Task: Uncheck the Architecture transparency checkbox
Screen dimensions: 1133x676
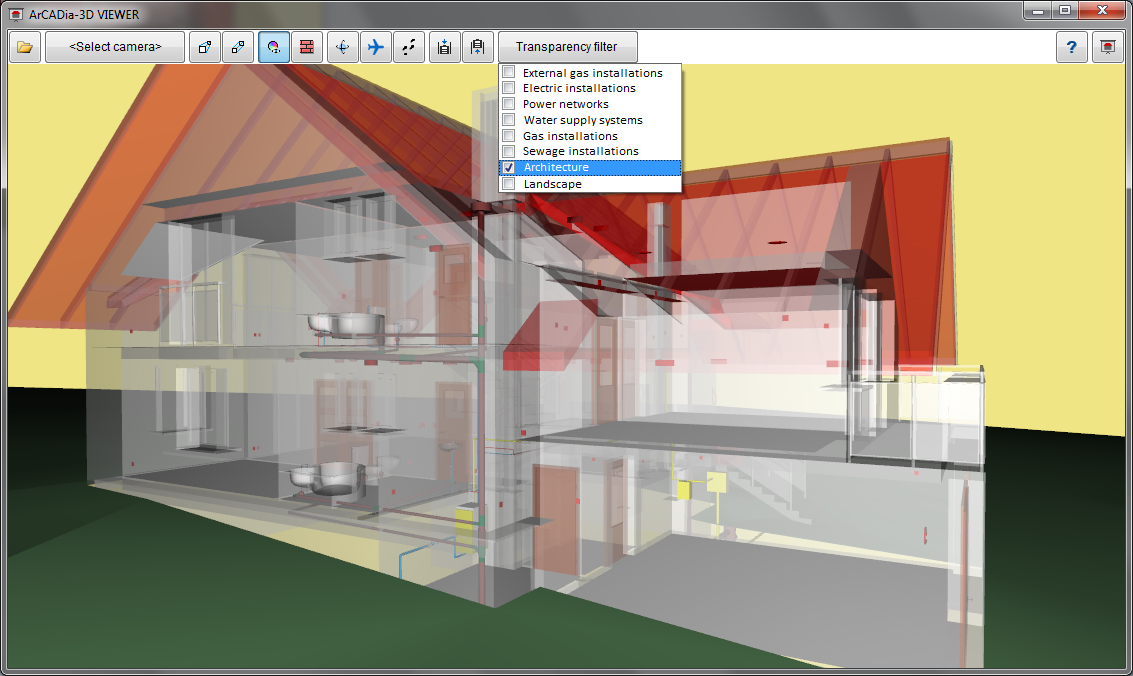Action: 509,168
